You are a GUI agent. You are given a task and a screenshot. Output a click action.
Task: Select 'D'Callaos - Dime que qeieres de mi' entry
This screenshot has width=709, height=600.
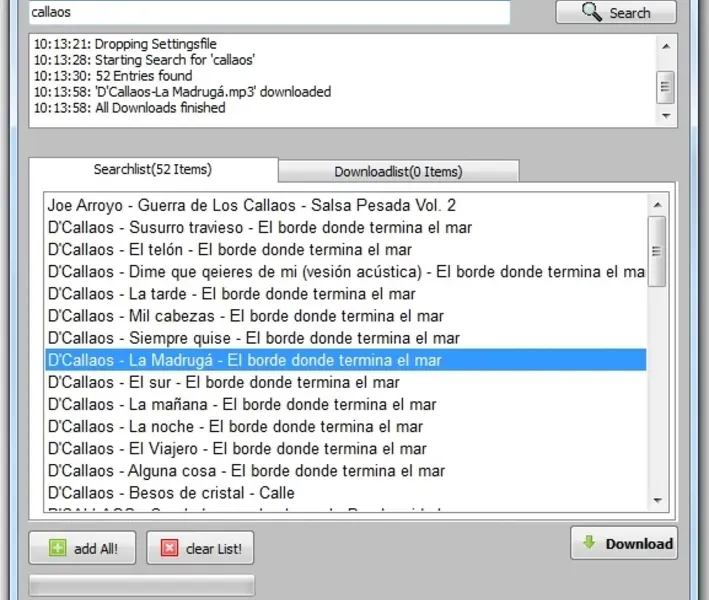coord(346,272)
